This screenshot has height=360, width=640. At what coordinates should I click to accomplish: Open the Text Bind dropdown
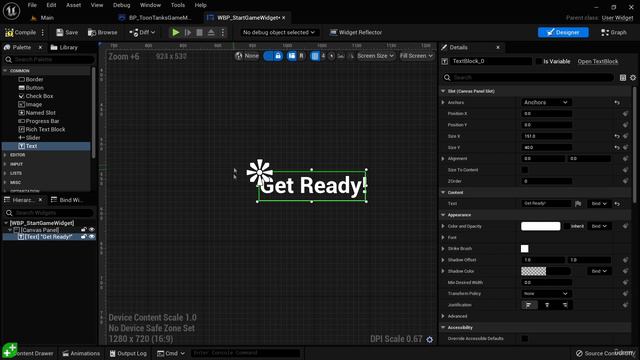coord(599,204)
